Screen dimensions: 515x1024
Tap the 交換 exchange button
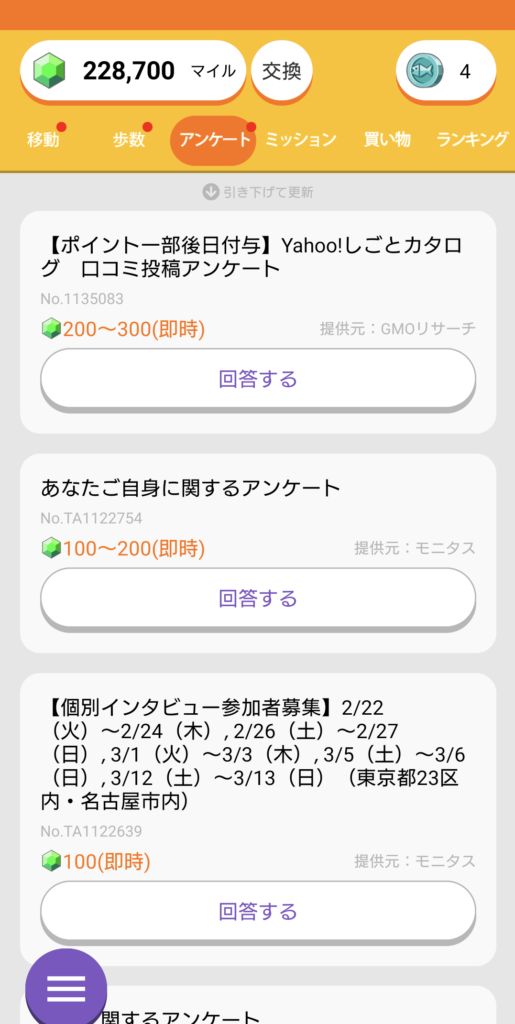click(x=282, y=71)
